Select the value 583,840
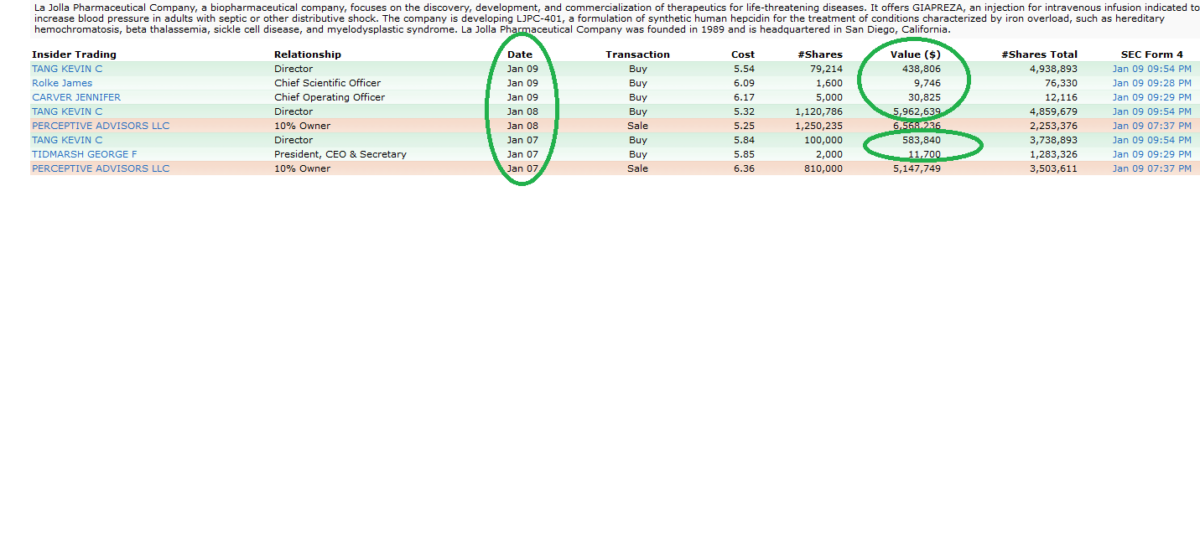 coord(923,140)
